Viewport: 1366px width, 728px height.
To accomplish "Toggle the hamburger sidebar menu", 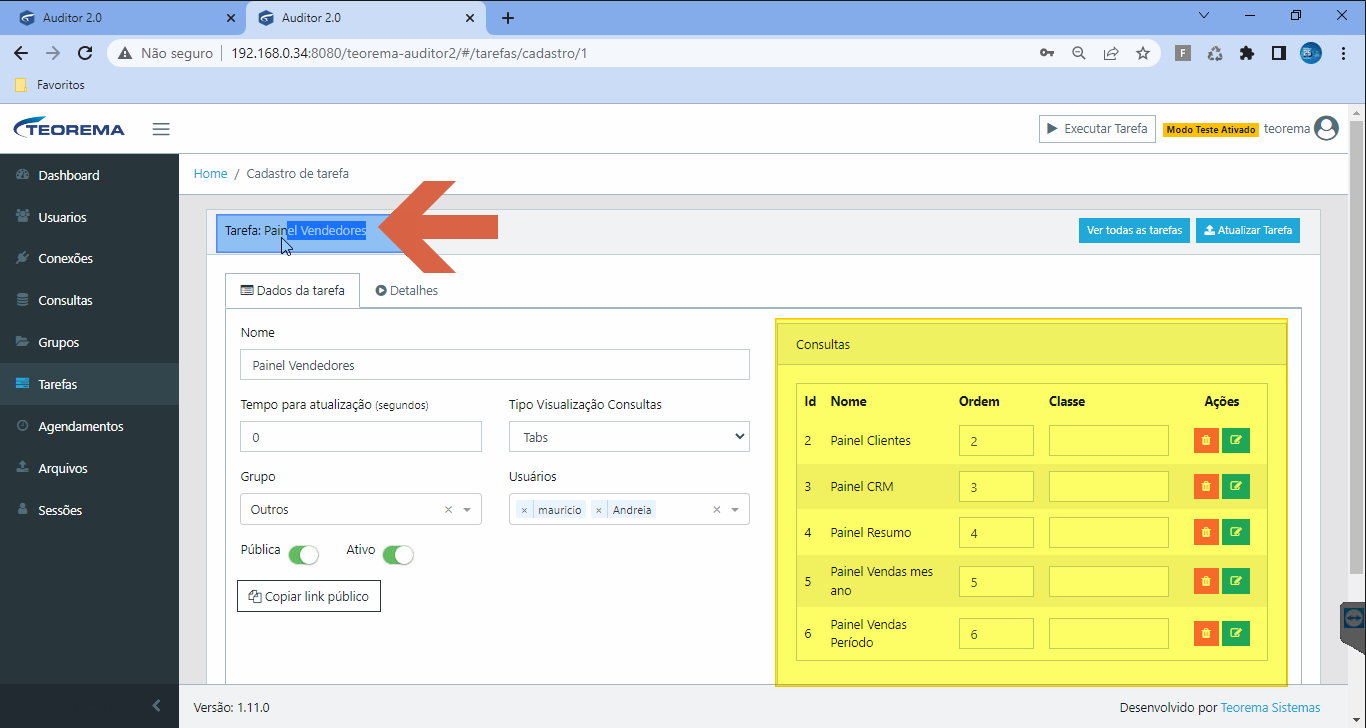I will 161,129.
